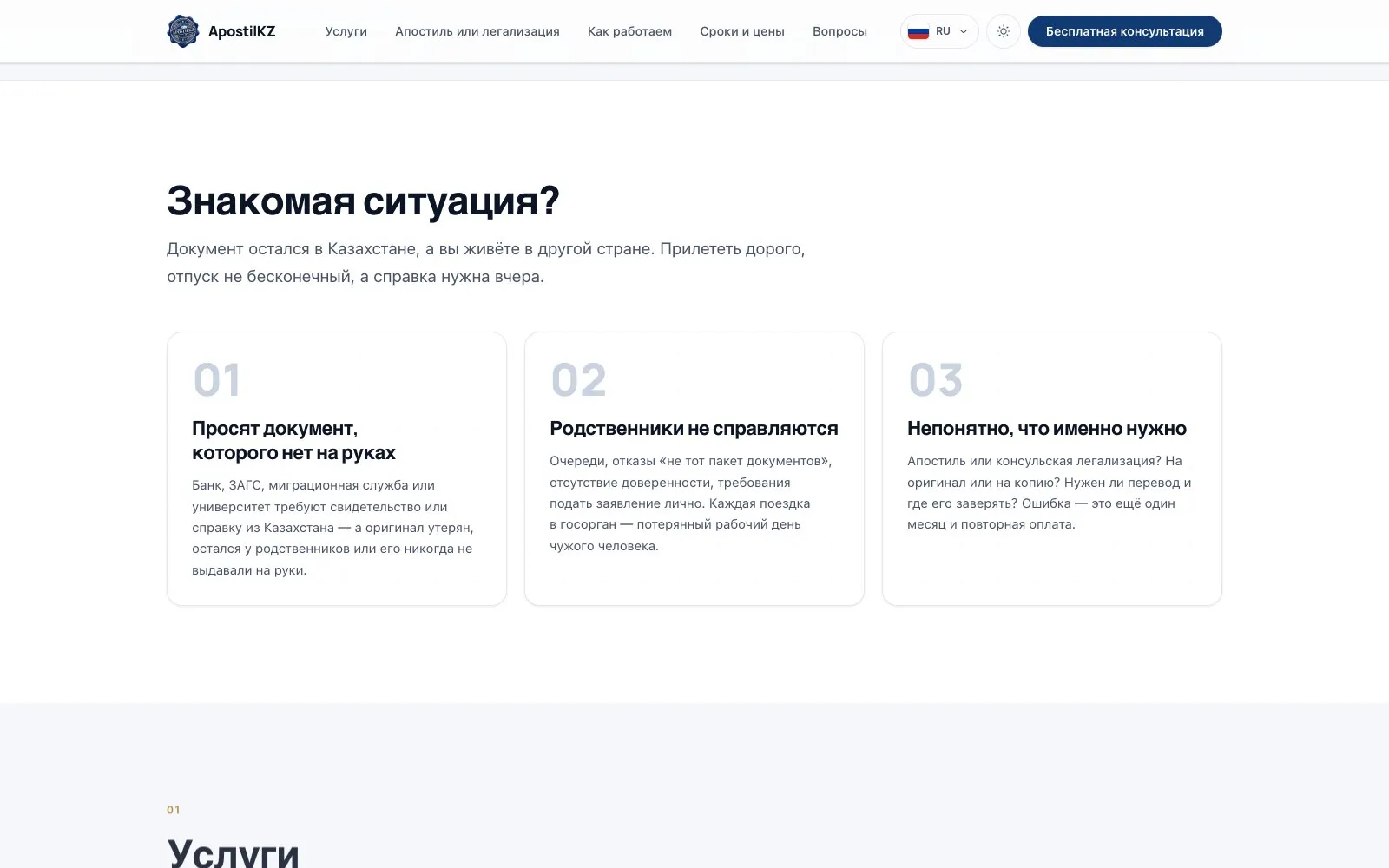Select card titled Непонятно, что именно нужно
Image resolution: width=1389 pixels, height=868 pixels.
(1052, 469)
